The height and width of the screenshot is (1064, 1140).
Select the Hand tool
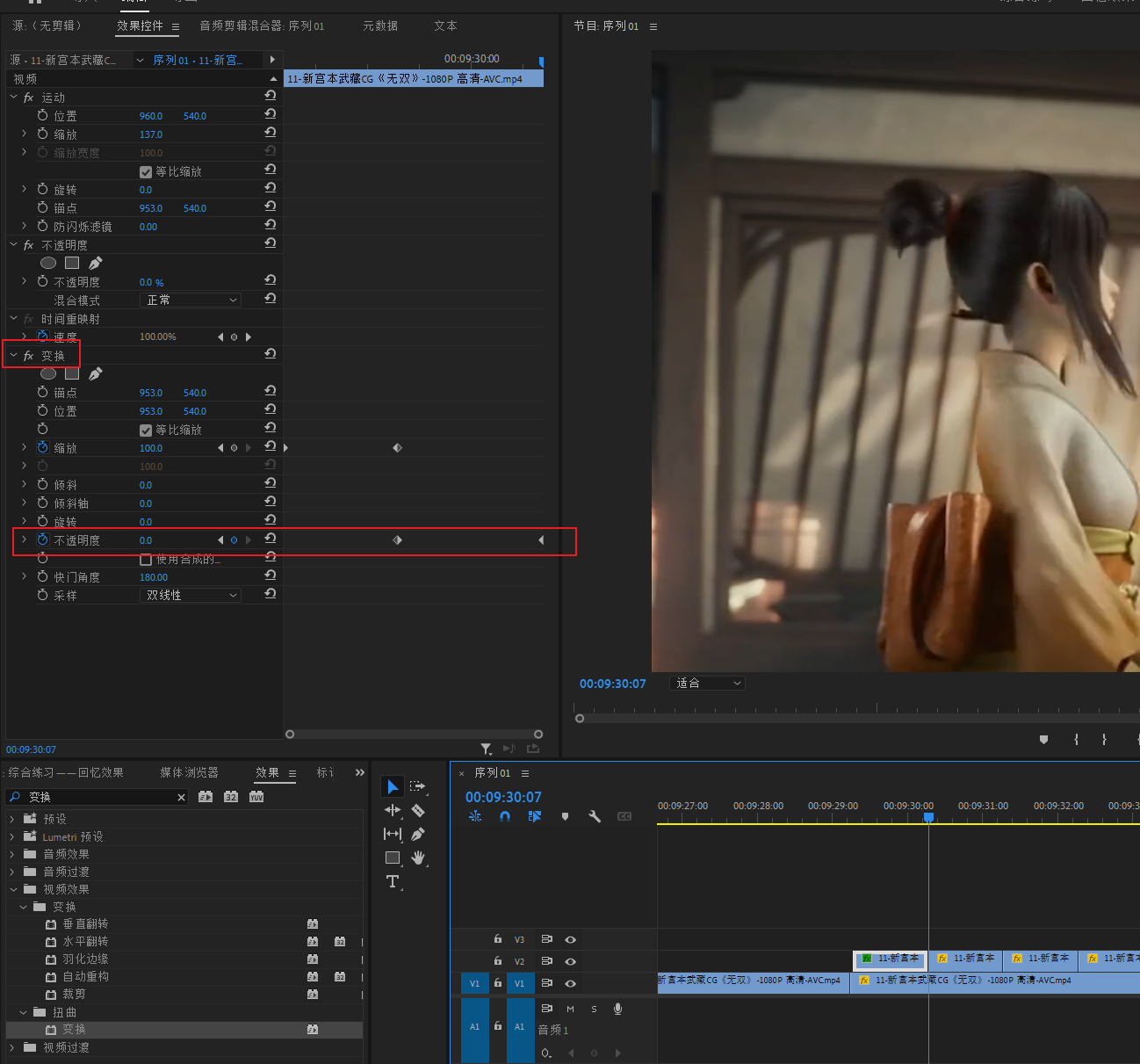click(418, 858)
